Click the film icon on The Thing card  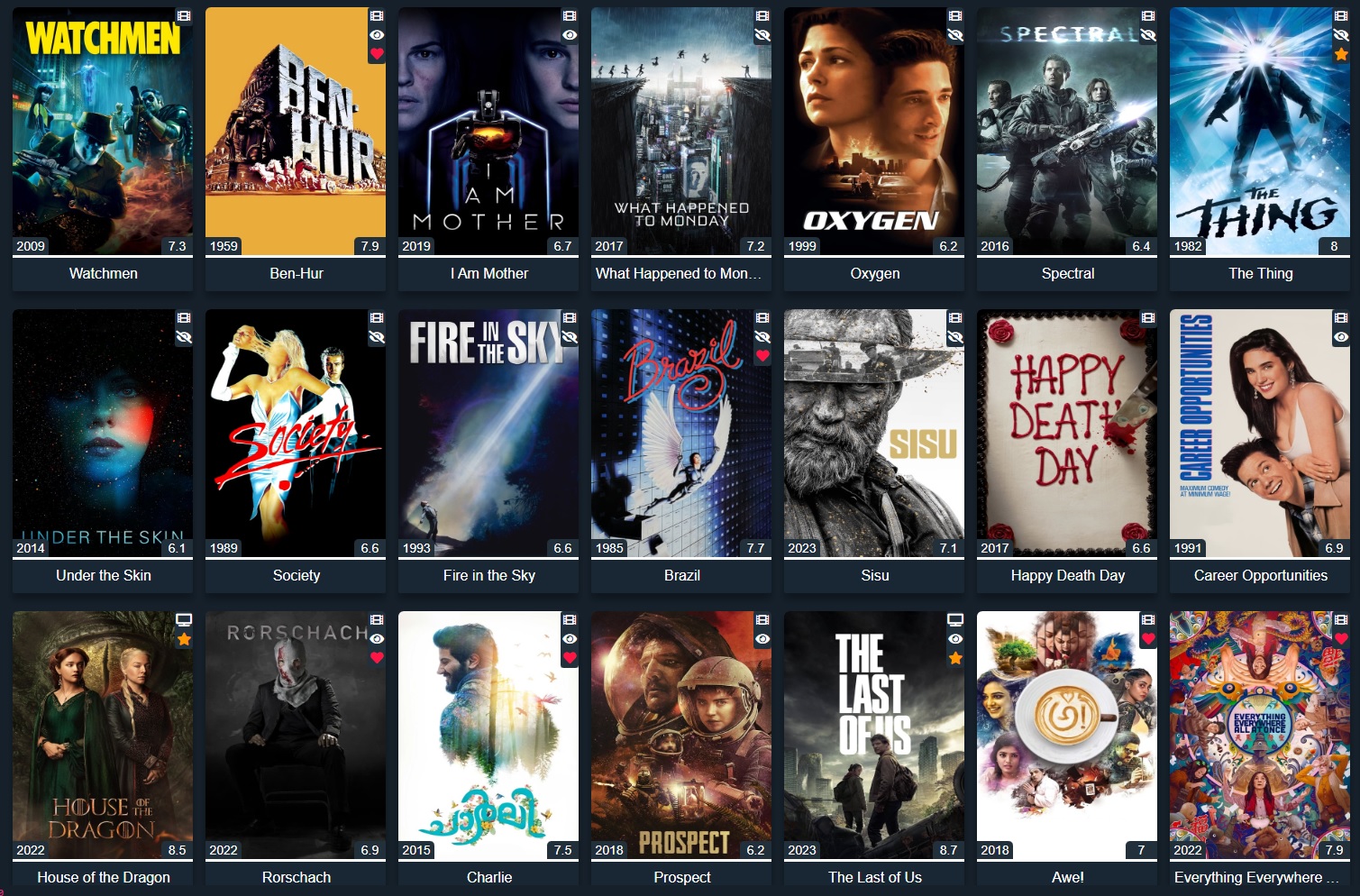1341,16
